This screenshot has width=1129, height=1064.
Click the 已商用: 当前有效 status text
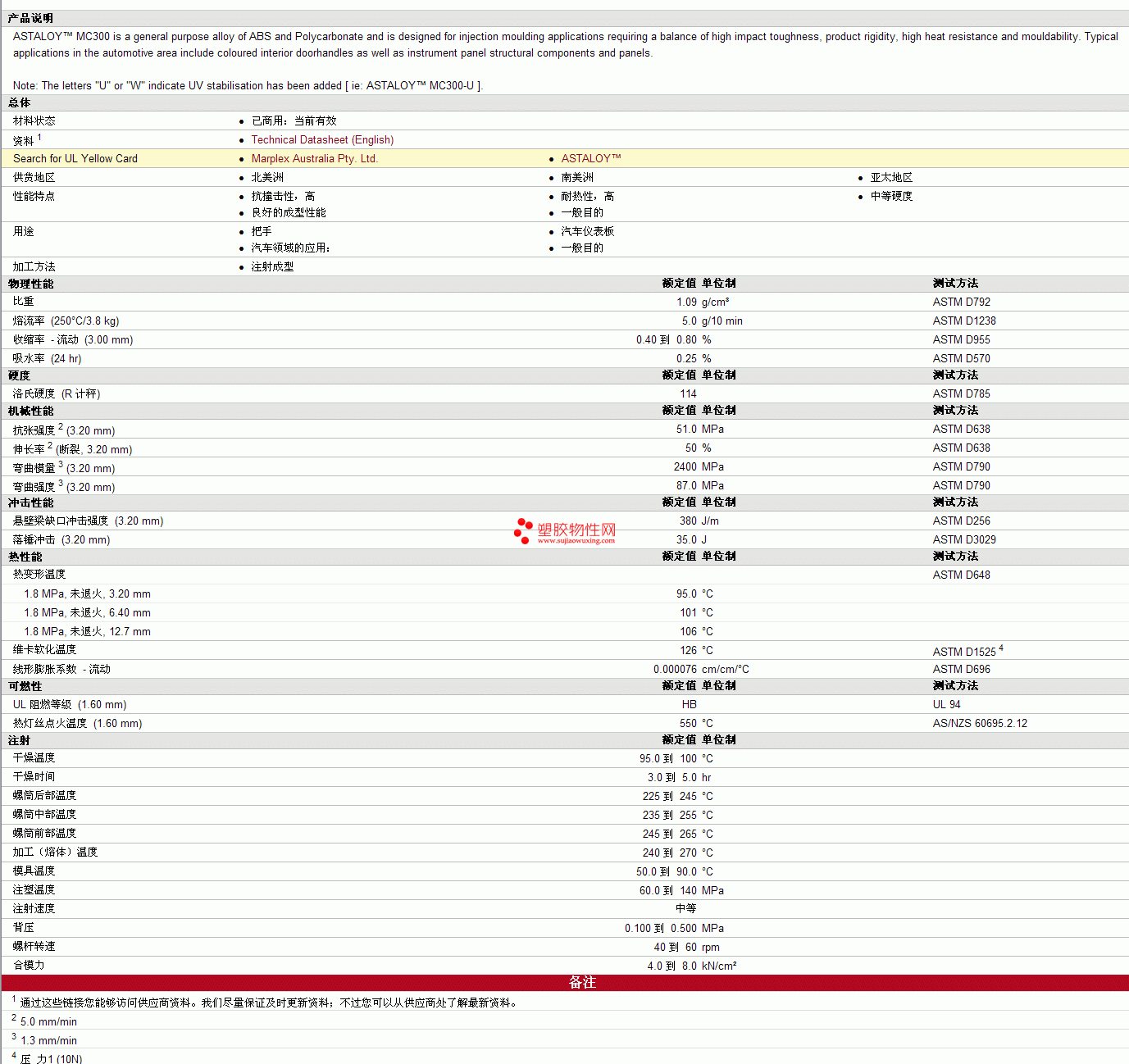click(294, 121)
